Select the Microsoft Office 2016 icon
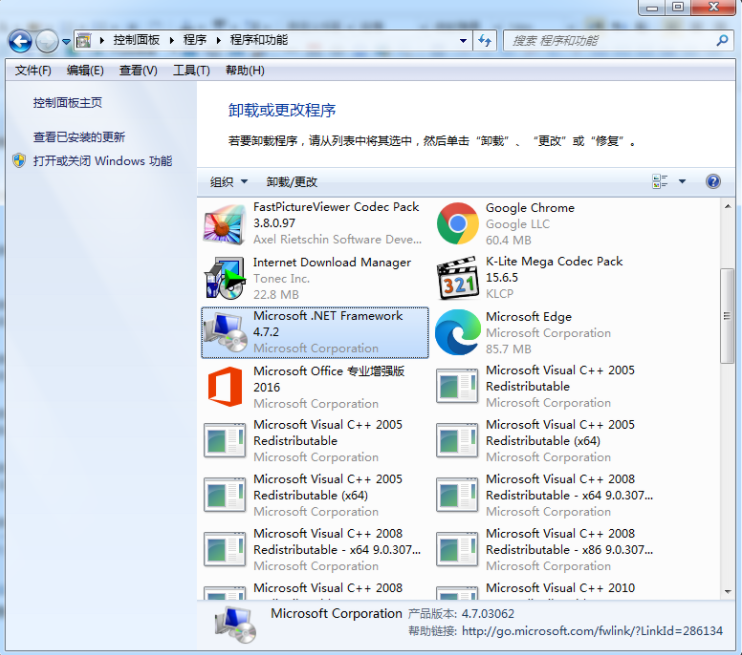742x655 pixels. point(225,387)
